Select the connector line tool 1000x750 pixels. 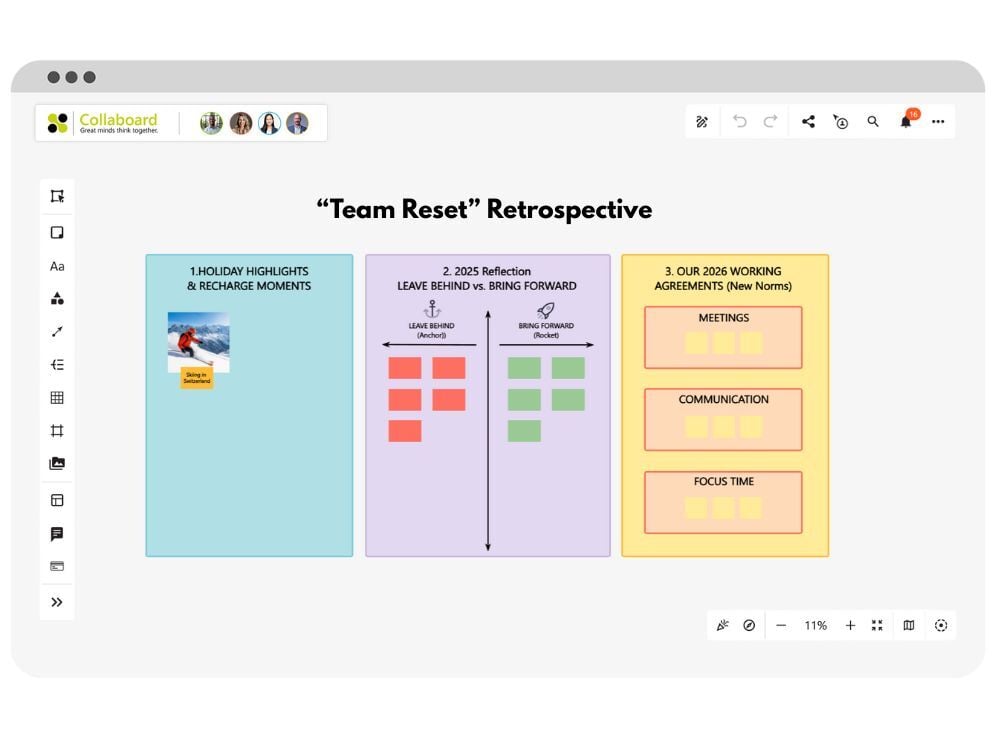pyautogui.click(x=57, y=332)
